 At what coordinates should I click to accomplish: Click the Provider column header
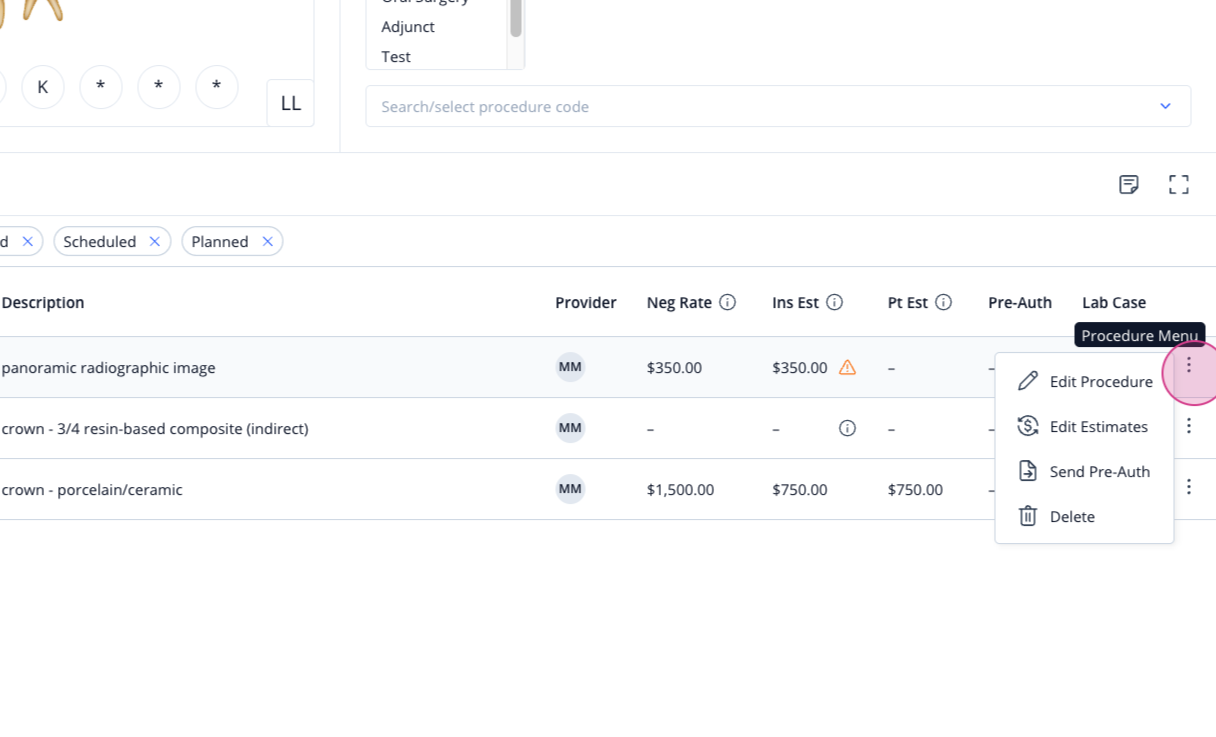[586, 302]
